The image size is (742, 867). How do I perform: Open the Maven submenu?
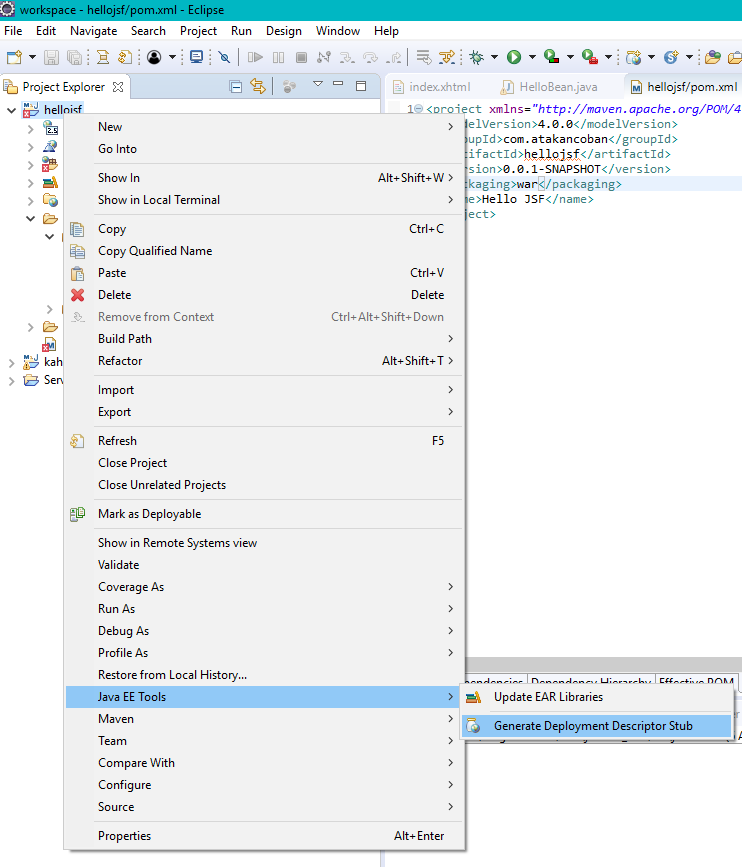click(264, 719)
